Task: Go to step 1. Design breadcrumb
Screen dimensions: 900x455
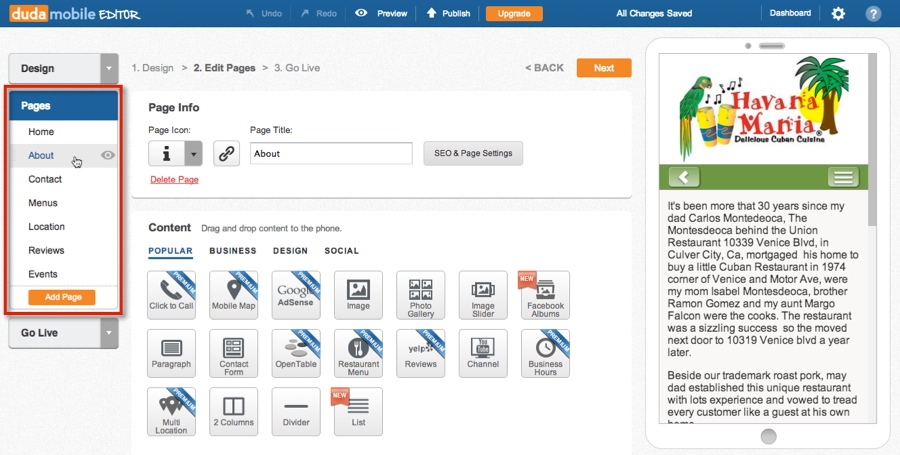Action: tap(153, 68)
